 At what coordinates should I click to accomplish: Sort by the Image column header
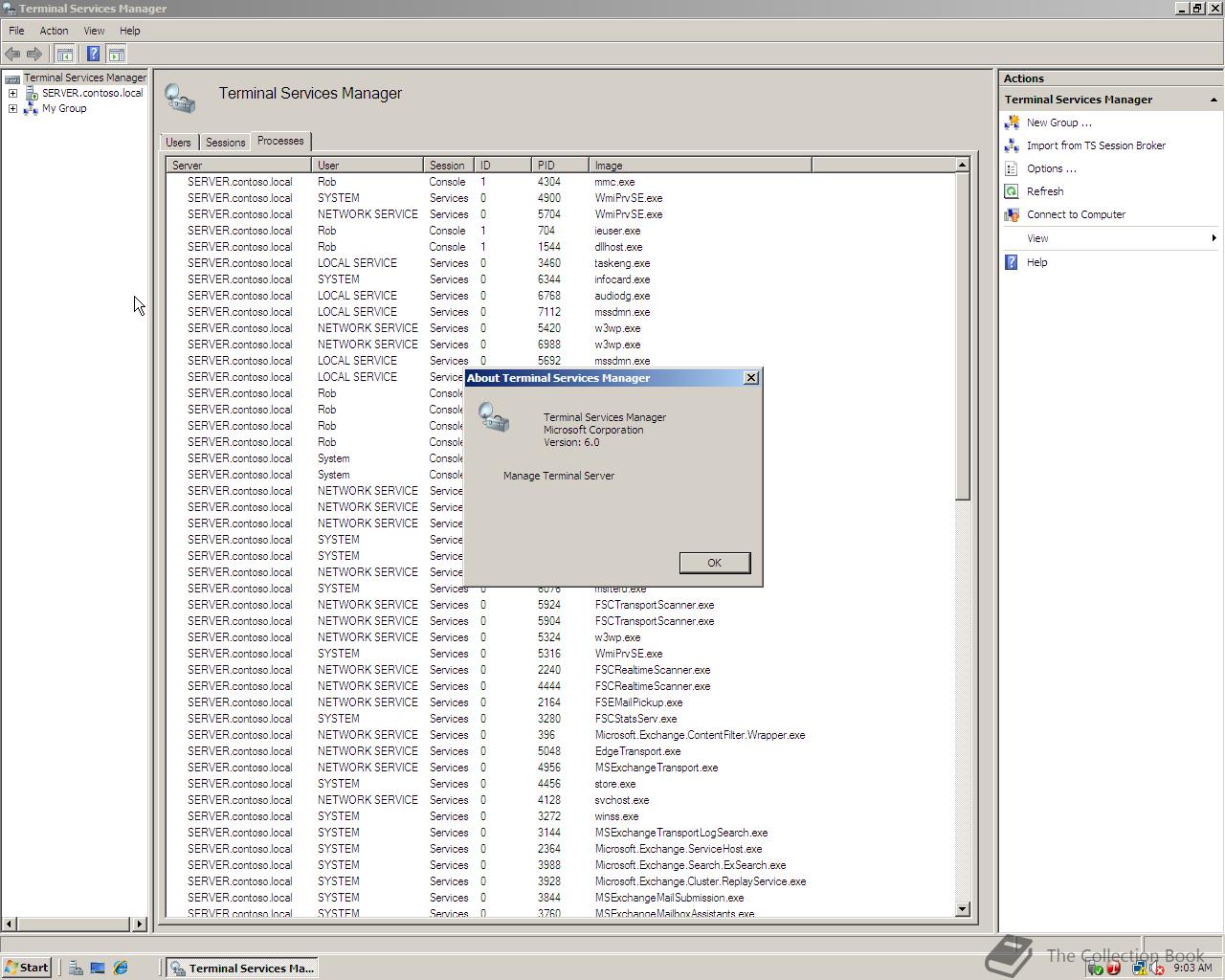click(701, 166)
